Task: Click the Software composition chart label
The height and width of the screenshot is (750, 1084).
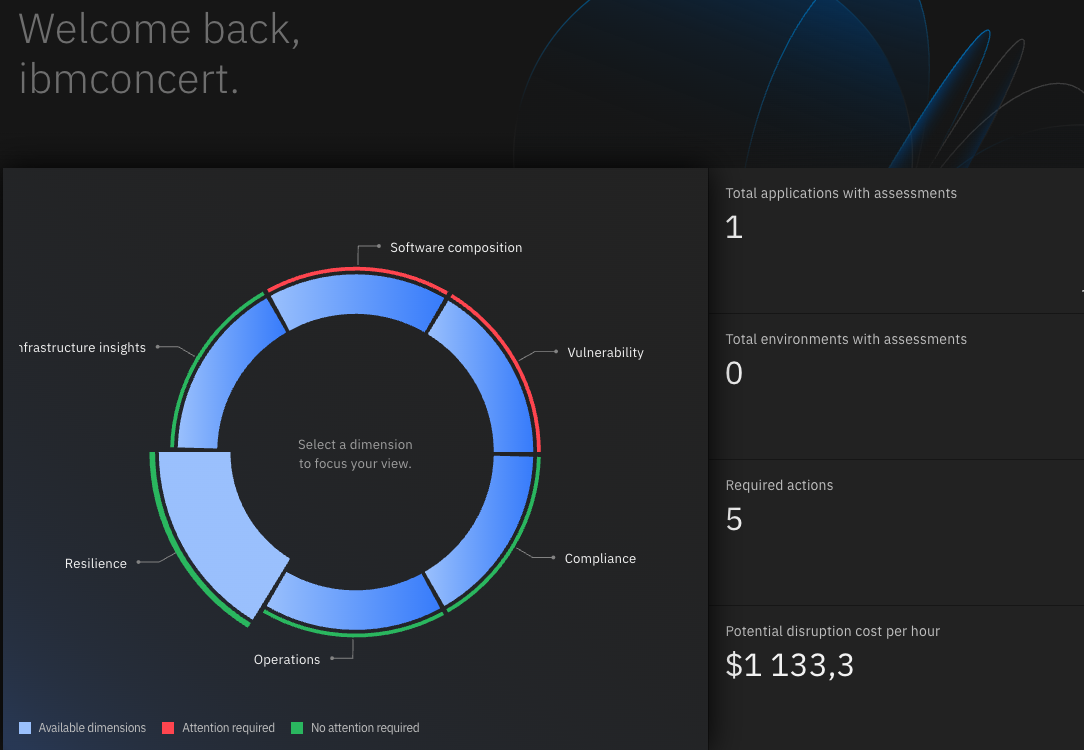Action: pyautogui.click(x=456, y=247)
